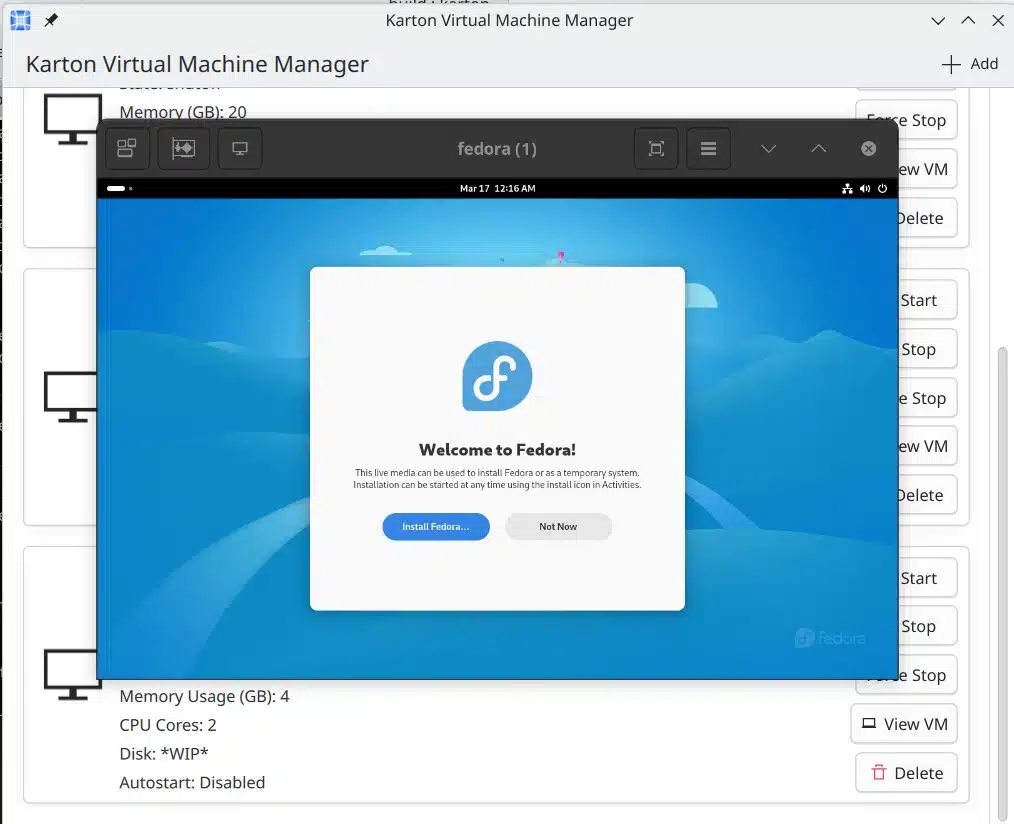
Task: Click Karton app icon in title bar
Action: 20,20
